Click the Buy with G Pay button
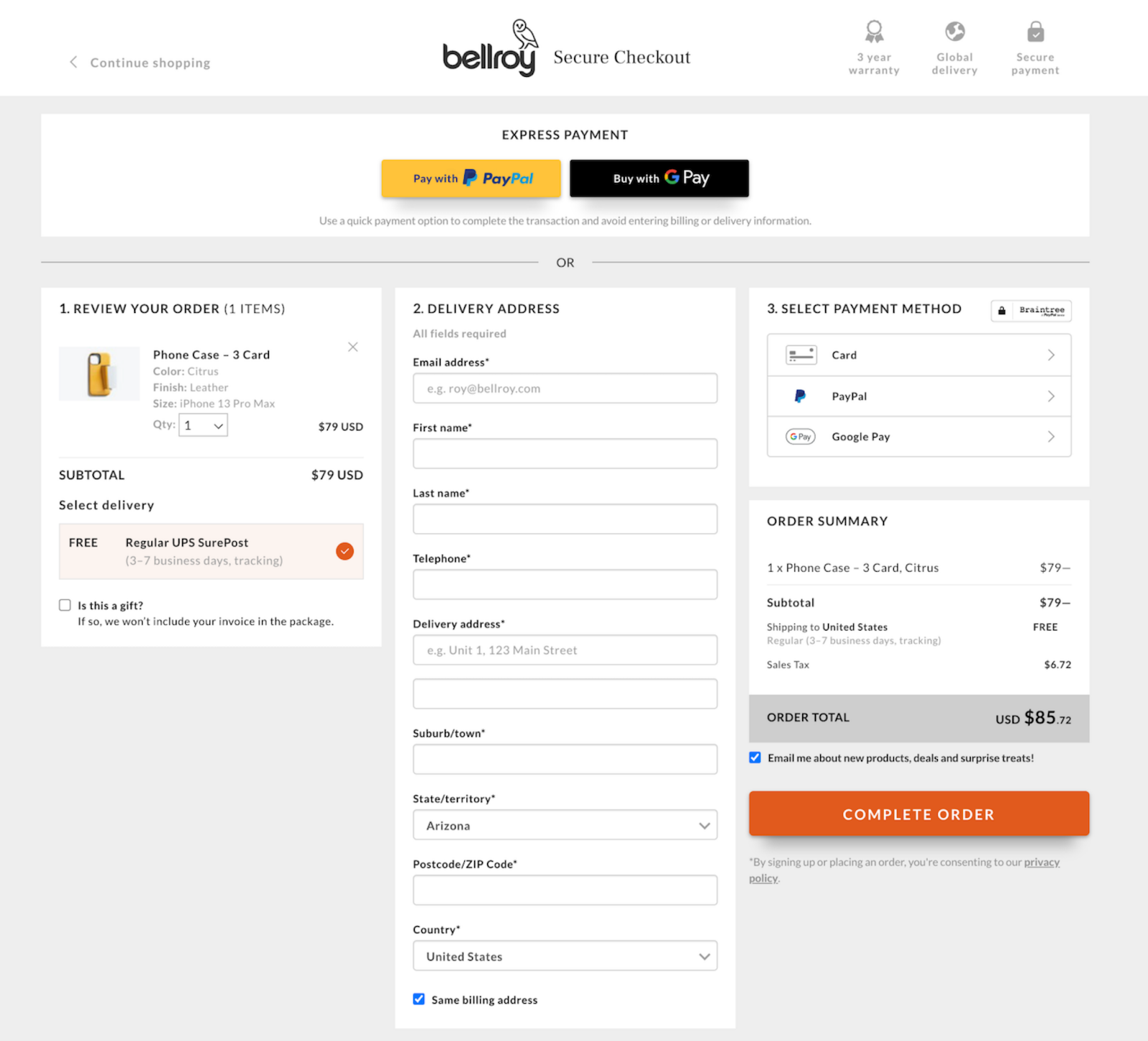Screen dimensions: 1148x1041 (659, 178)
